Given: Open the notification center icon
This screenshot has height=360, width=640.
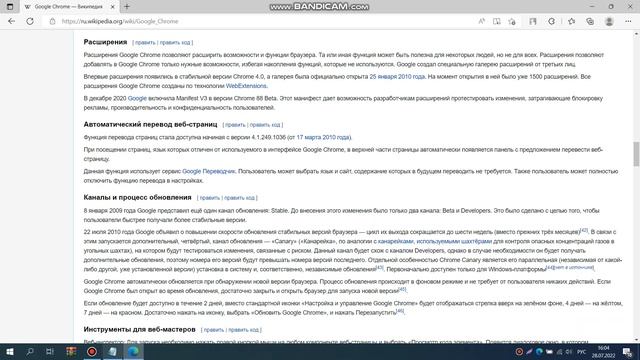Looking at the screenshot, I should [x=627, y=352].
